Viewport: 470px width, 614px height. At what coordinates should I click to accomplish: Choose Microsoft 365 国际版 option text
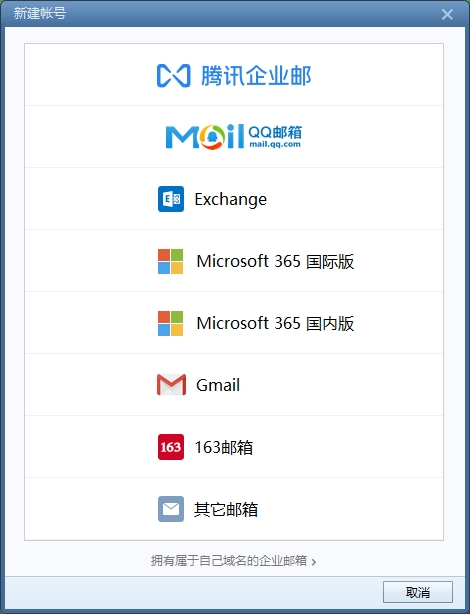point(275,261)
